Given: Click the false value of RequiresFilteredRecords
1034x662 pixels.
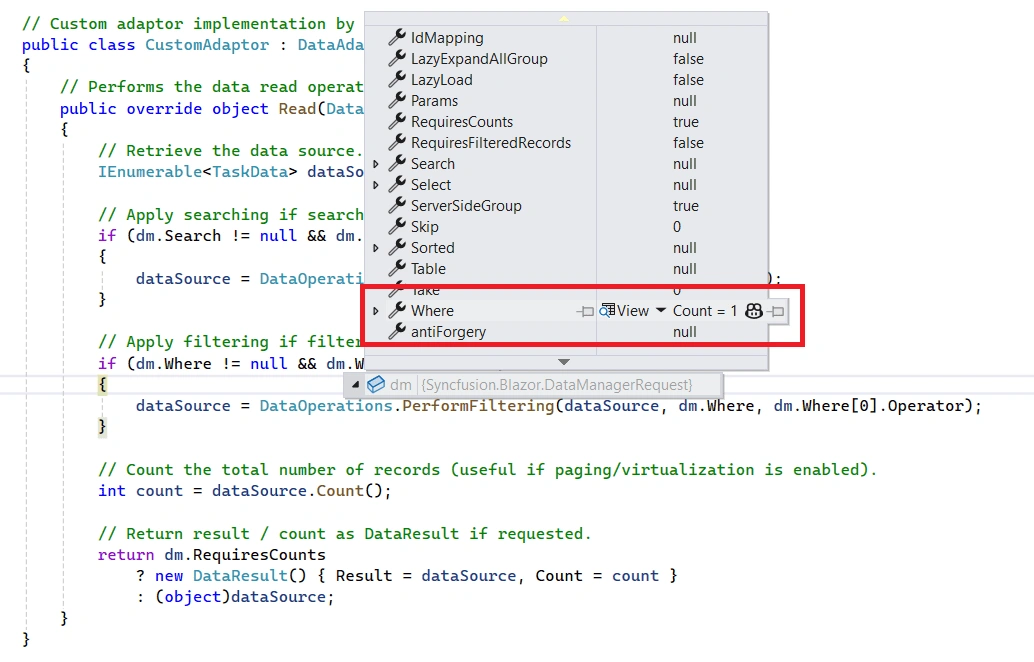Looking at the screenshot, I should point(688,142).
